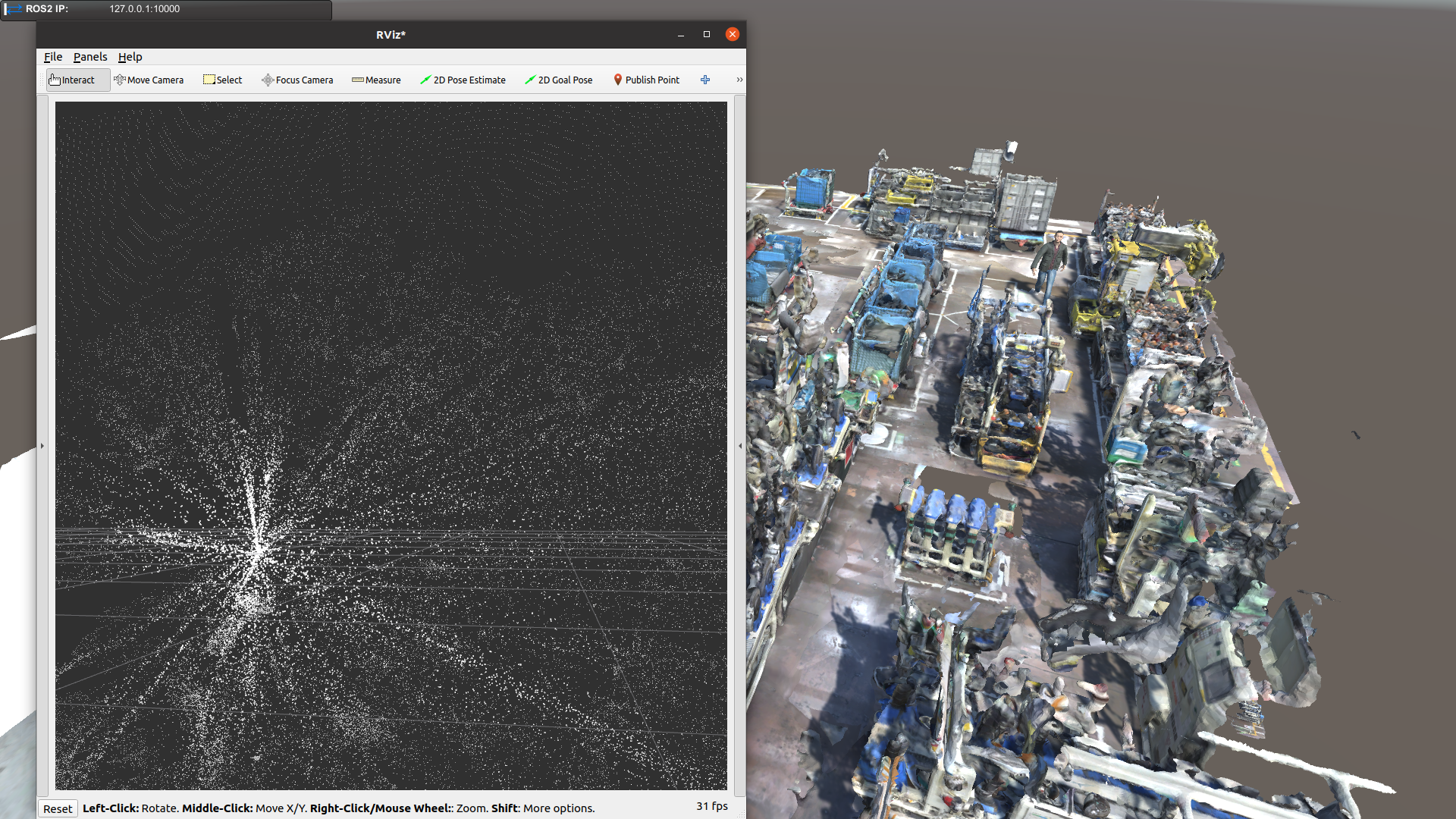Expand the collapsed right side panel
The image size is (1456, 819).
(x=739, y=446)
